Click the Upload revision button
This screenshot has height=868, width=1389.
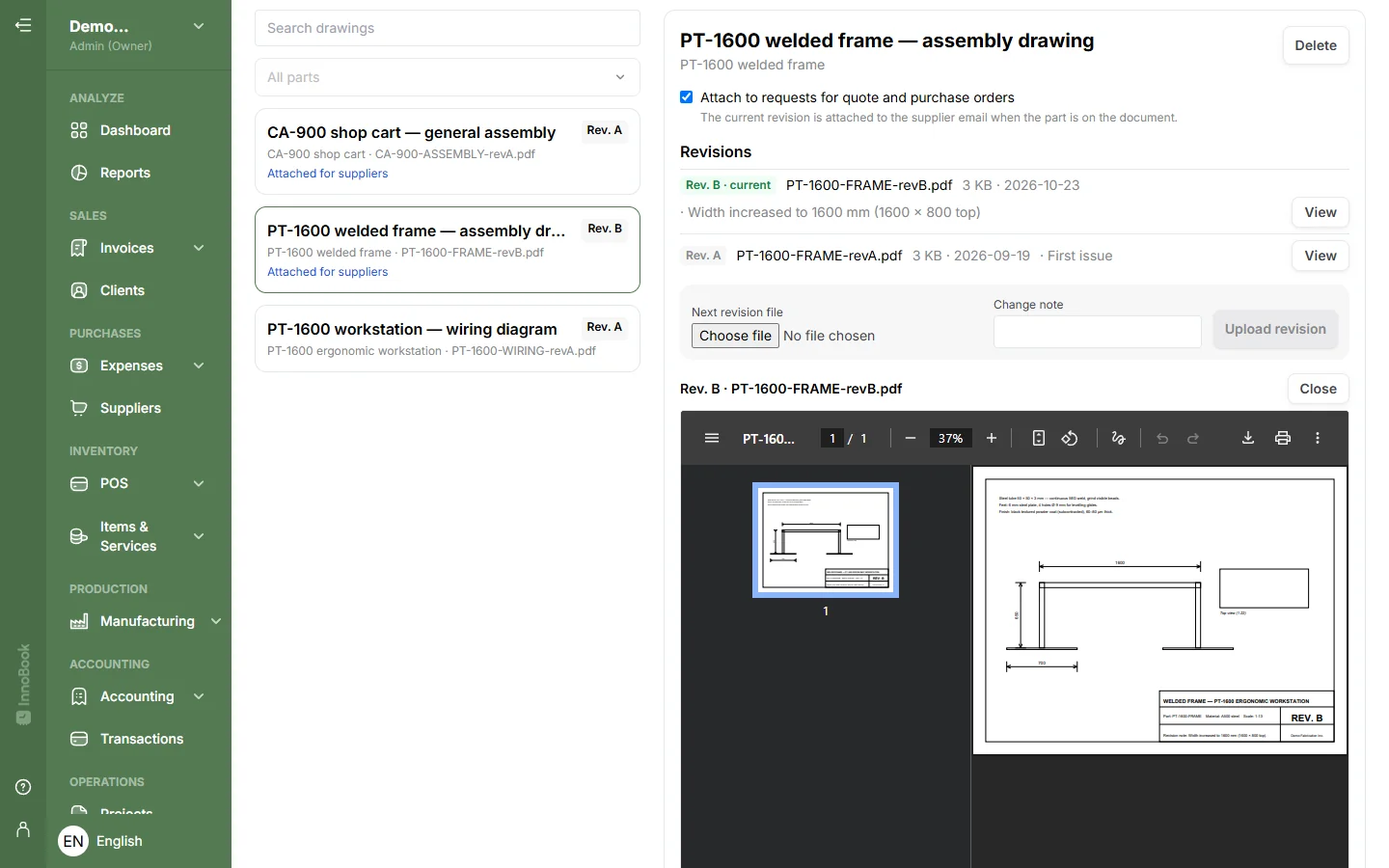point(1275,329)
